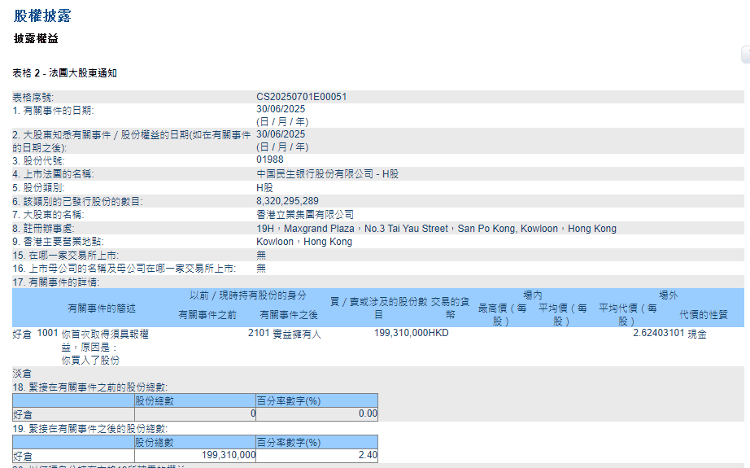
Task: Select '百分率數字(%)' header in the before-event table
Action: click(x=288, y=401)
